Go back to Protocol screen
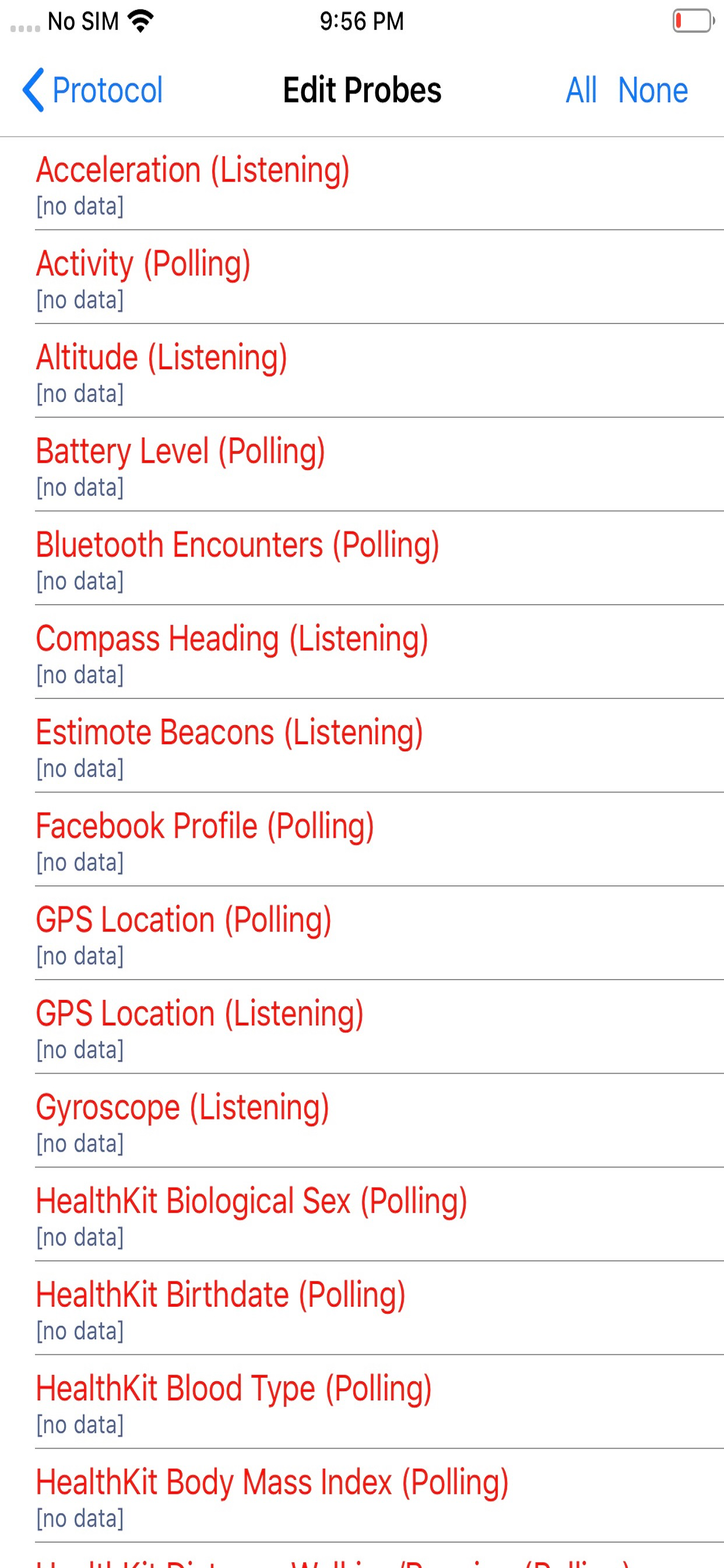 (93, 90)
